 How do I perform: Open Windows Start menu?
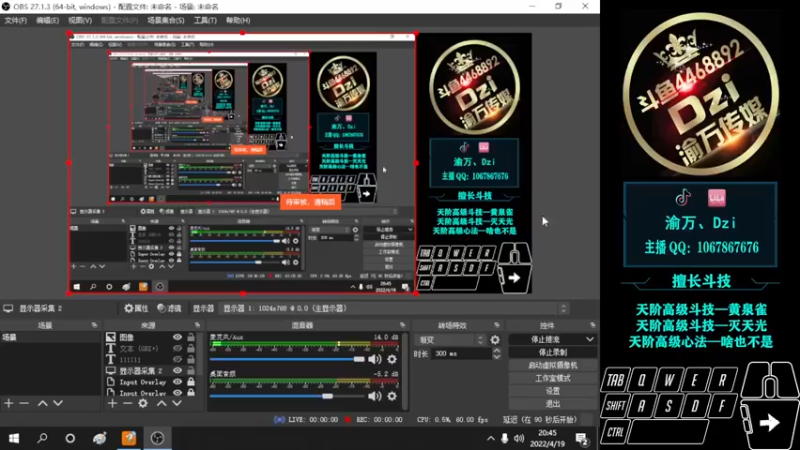[x=14, y=438]
